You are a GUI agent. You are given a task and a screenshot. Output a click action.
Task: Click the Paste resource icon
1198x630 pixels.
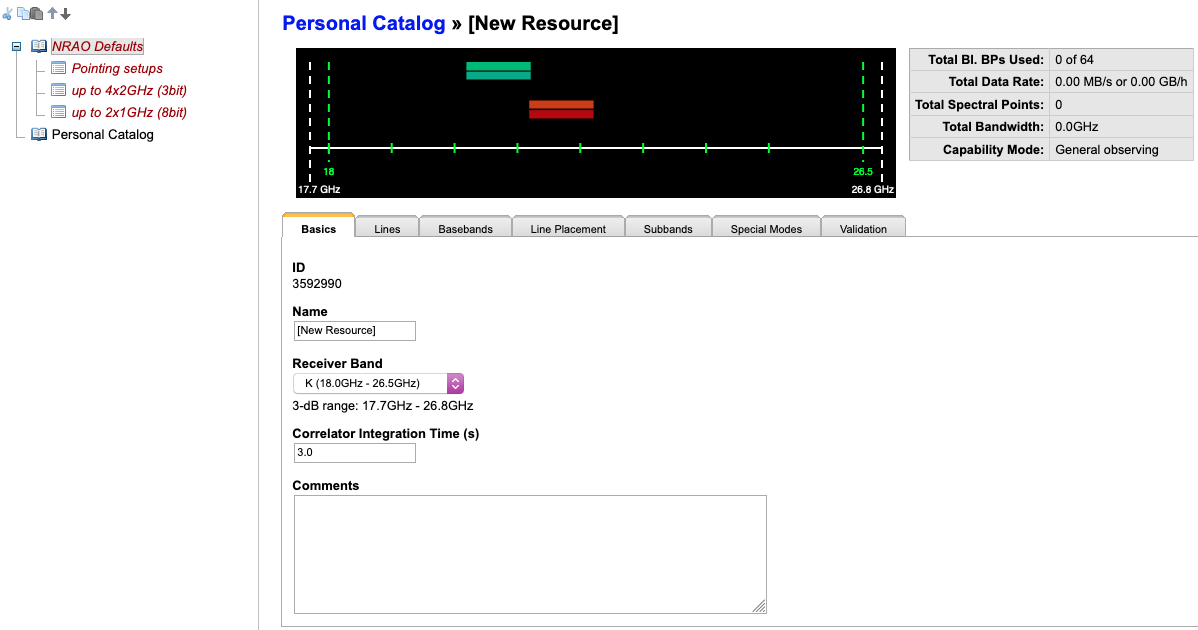coord(36,13)
